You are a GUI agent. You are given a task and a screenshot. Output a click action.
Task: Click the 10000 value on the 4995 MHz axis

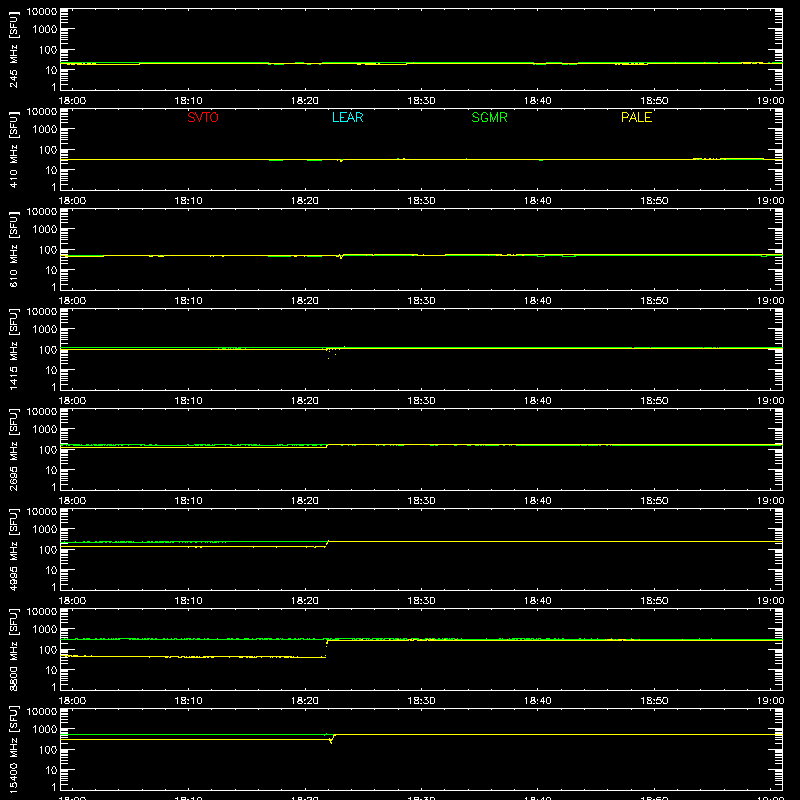click(42, 512)
